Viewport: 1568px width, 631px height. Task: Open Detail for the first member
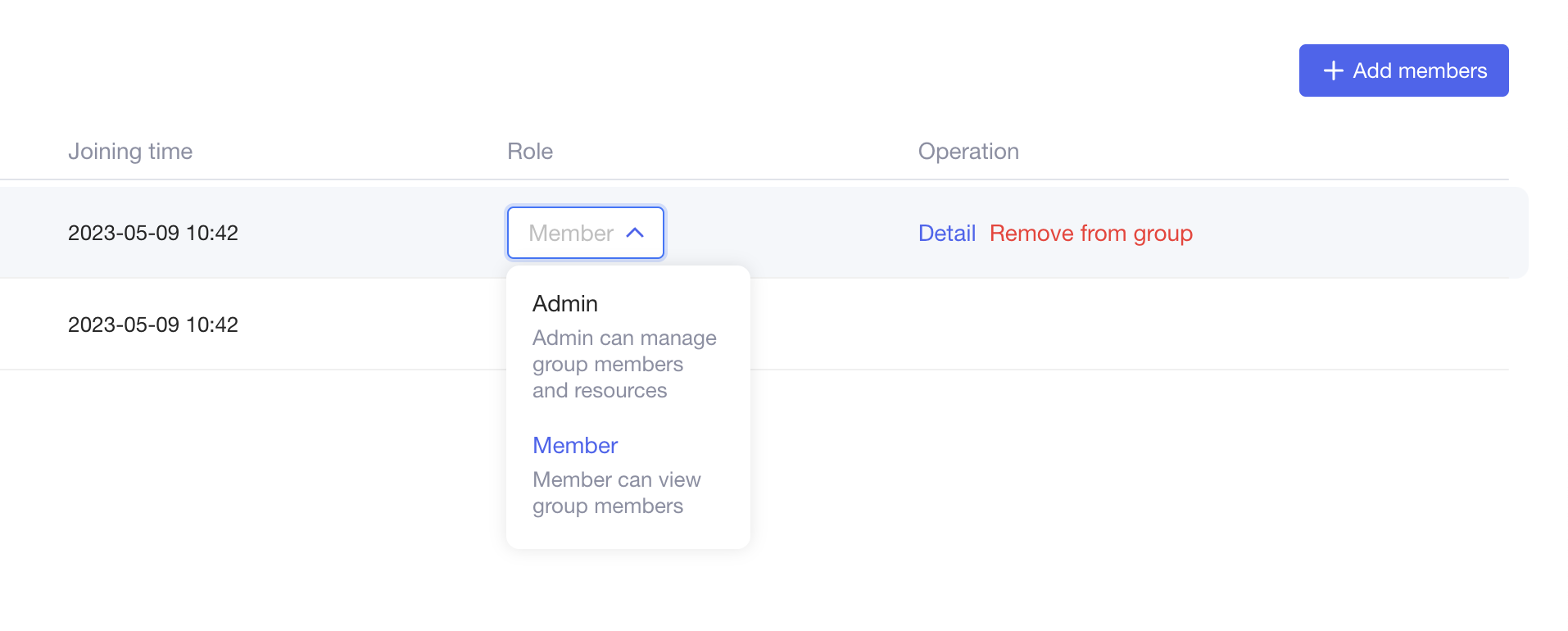pyautogui.click(x=946, y=234)
